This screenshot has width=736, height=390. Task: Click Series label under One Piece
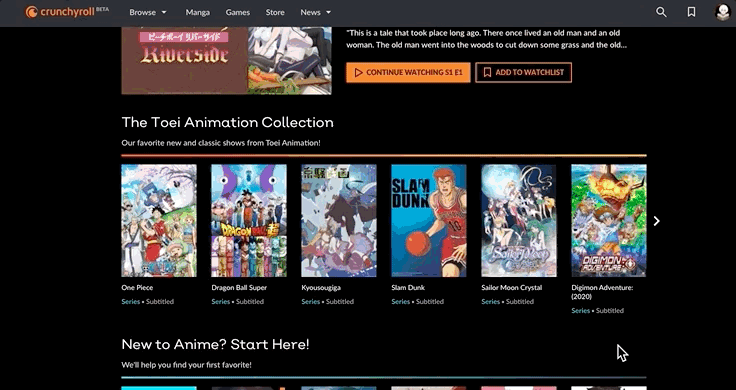[130, 301]
